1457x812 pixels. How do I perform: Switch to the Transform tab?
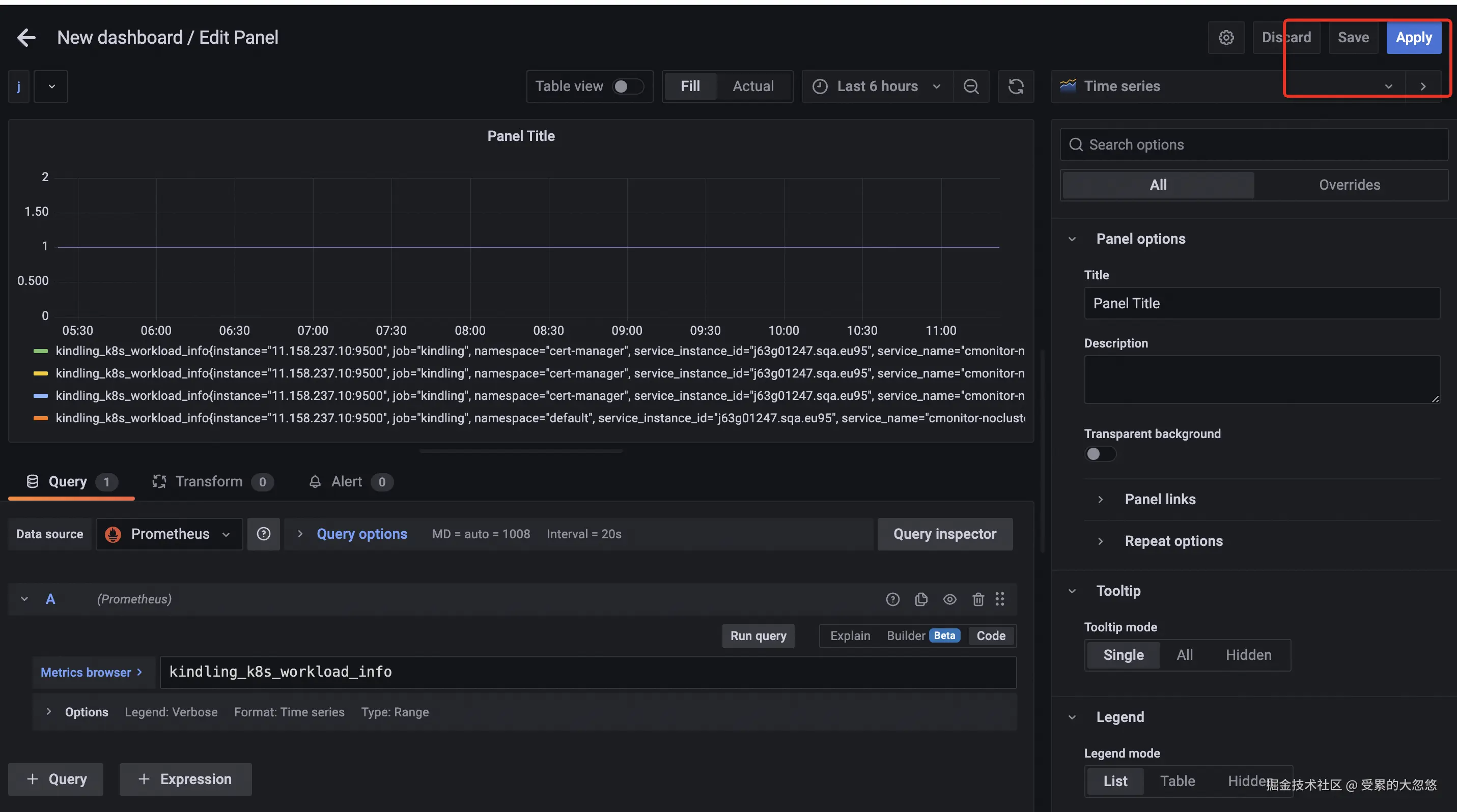(208, 481)
